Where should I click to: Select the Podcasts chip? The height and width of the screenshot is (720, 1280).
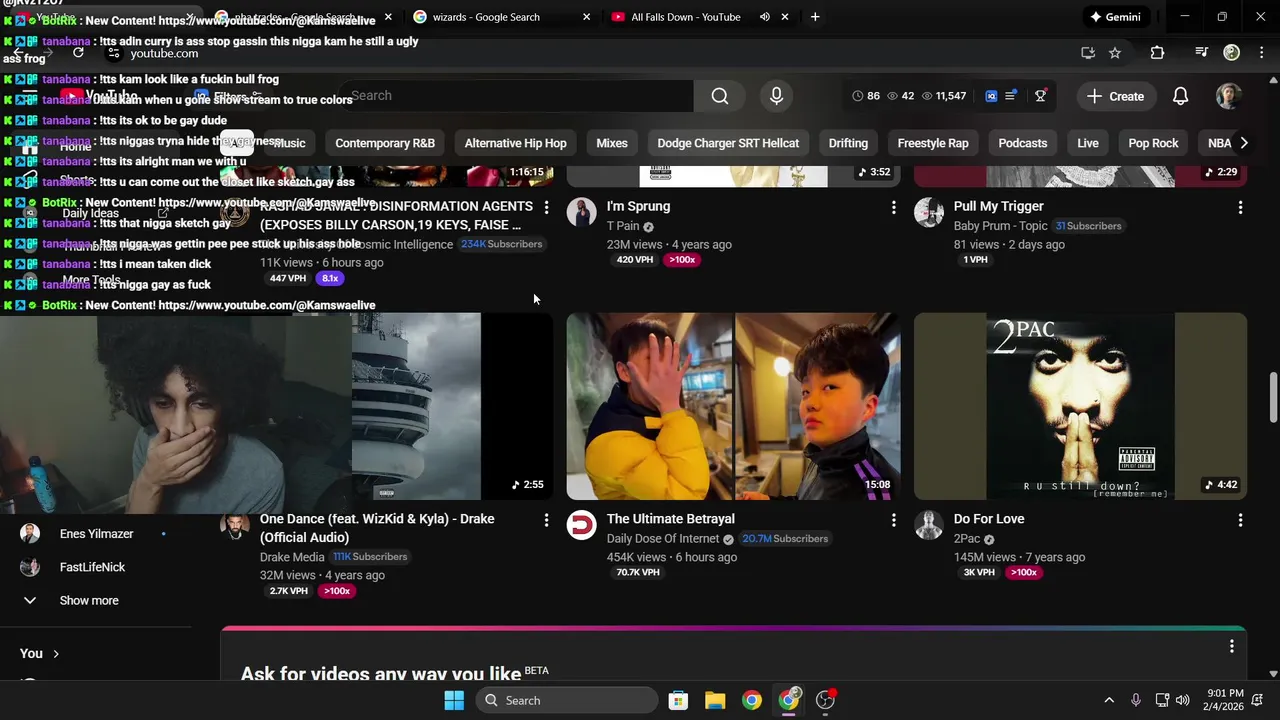click(x=1022, y=143)
